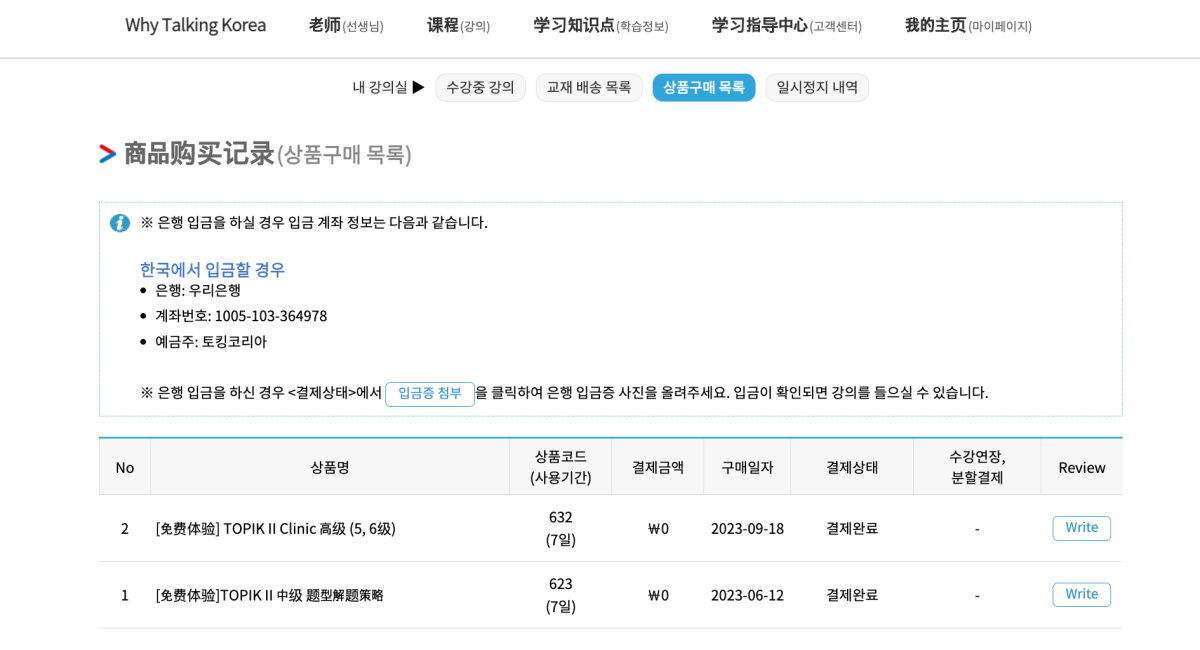This screenshot has width=1200, height=650.
Task: Open the 学习指导中心 (고객센터) menu
Action: pos(786,25)
